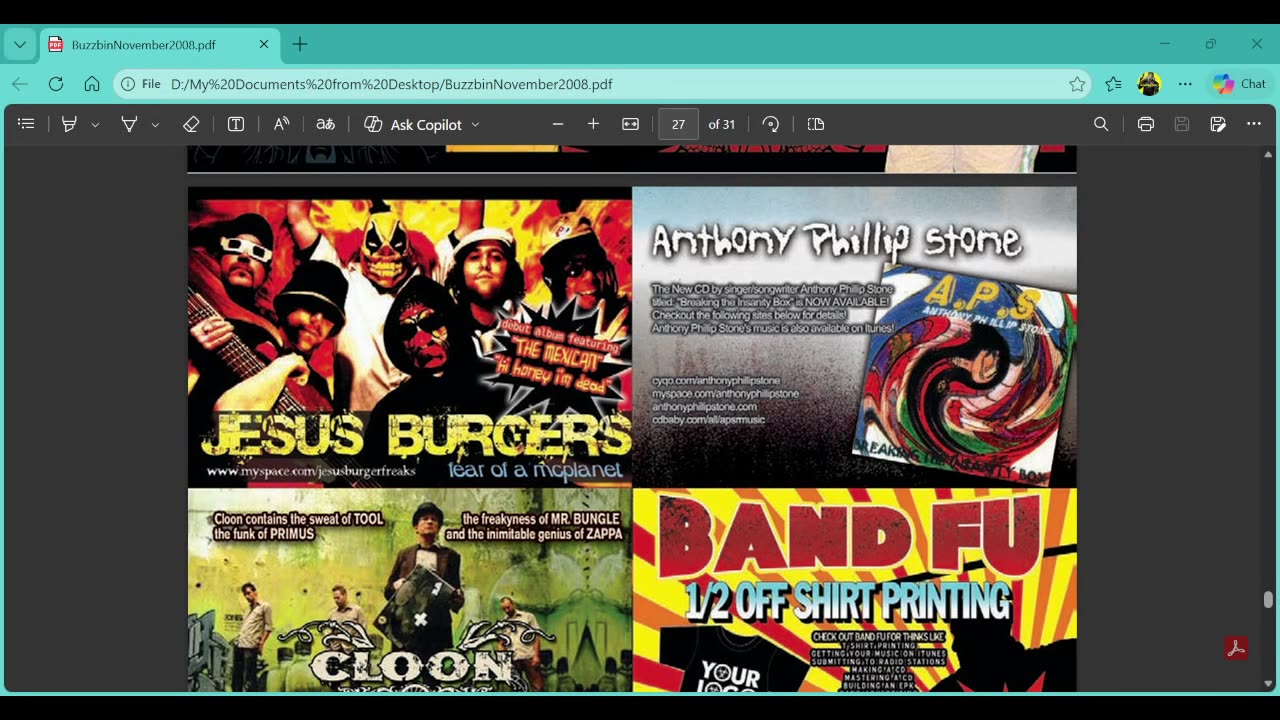The height and width of the screenshot is (720, 1280).
Task: Expand draw pen options dropdown
Action: (x=155, y=124)
